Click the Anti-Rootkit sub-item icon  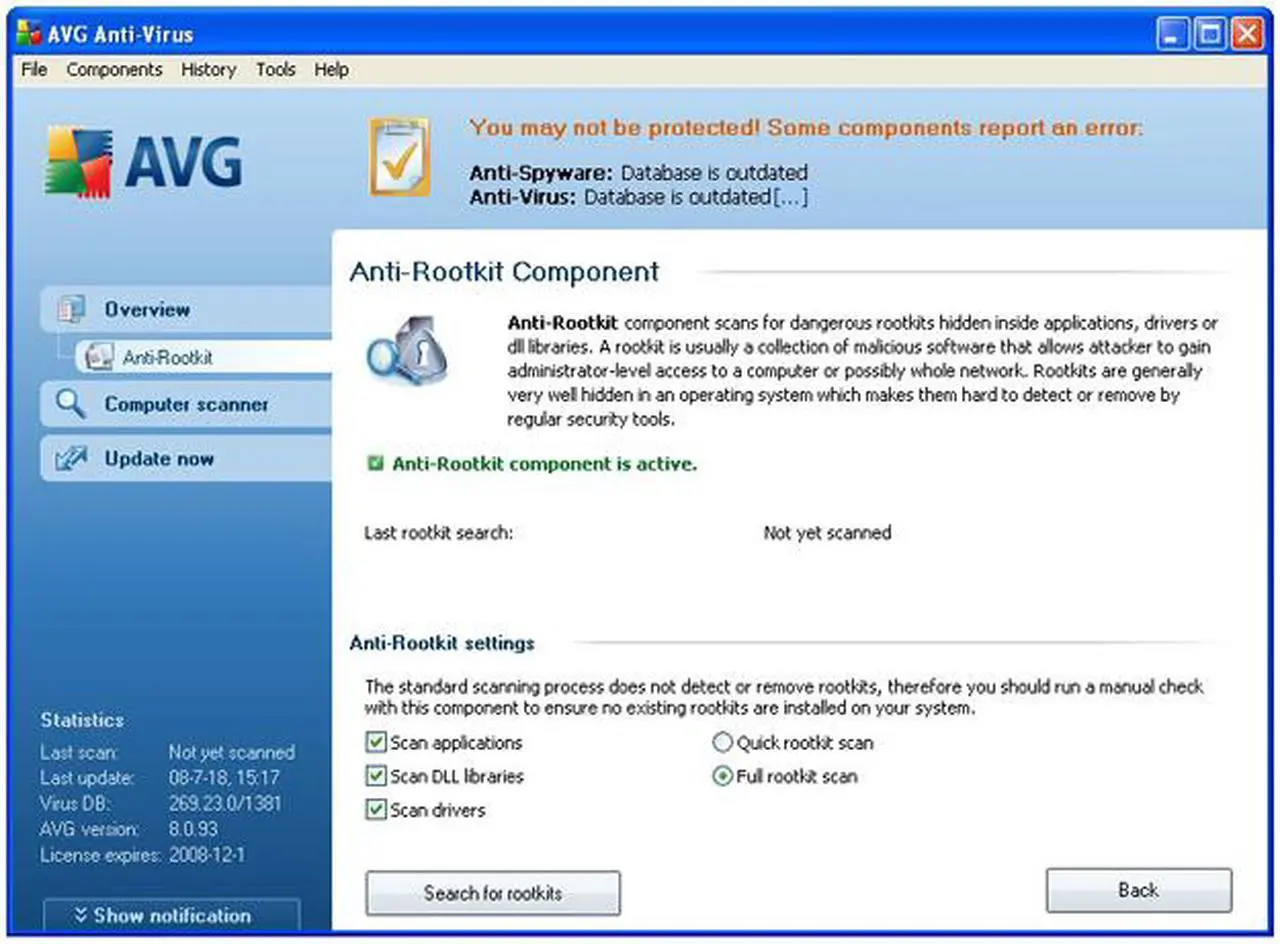tap(98, 357)
